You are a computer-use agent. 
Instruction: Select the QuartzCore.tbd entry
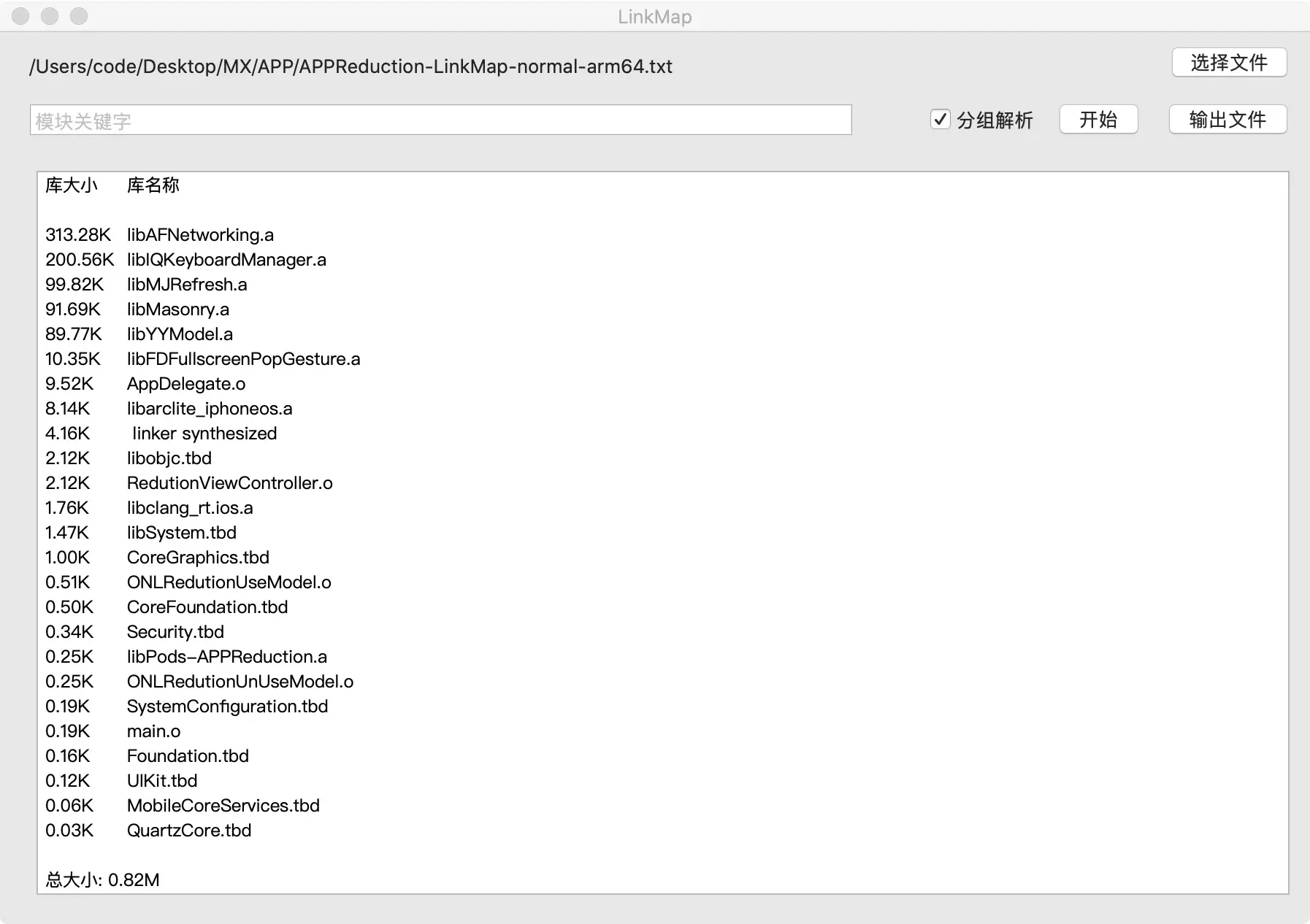click(189, 831)
